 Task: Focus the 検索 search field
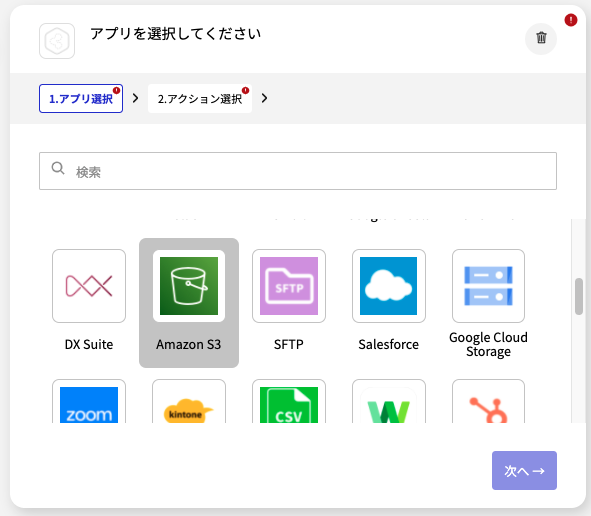pyautogui.click(x=298, y=171)
